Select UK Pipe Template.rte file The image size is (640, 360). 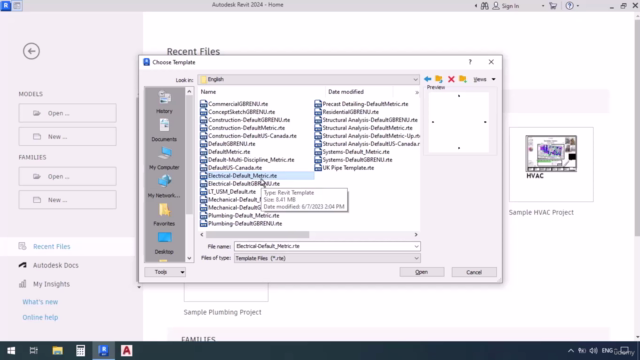tap(348, 168)
